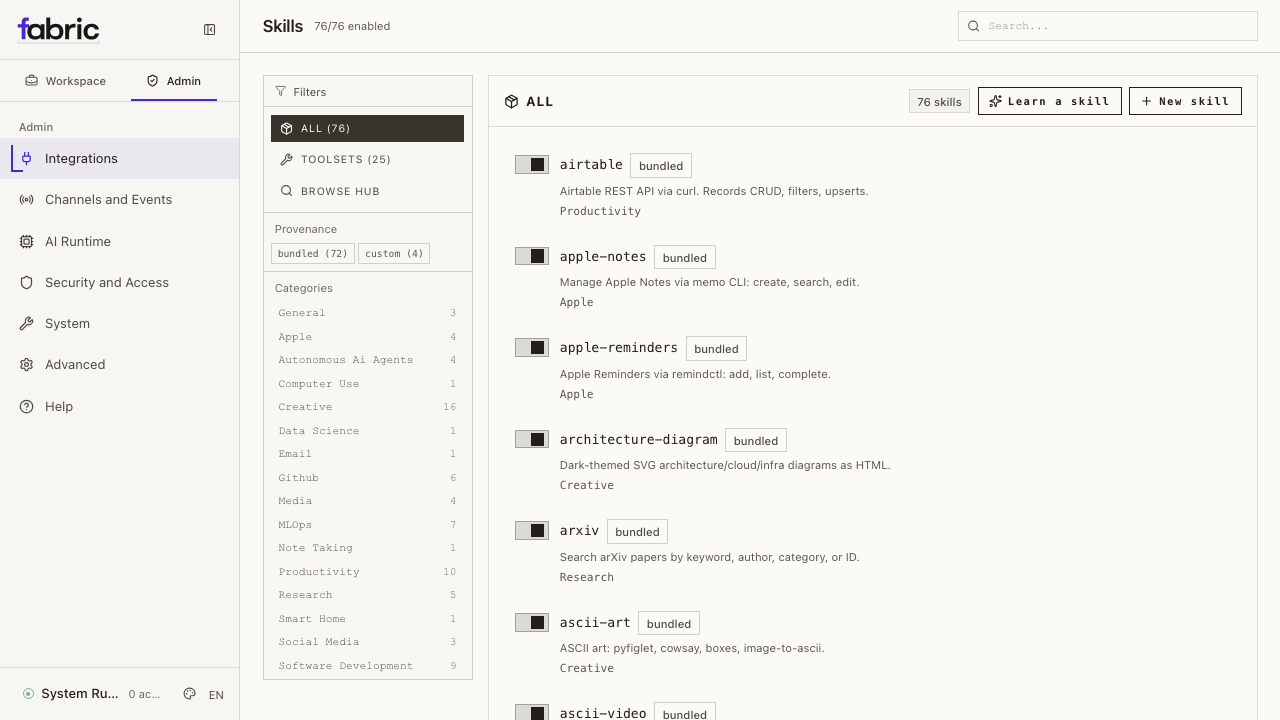Click the Channels and Events broadcast icon
1280x720 pixels.
click(x=27, y=200)
